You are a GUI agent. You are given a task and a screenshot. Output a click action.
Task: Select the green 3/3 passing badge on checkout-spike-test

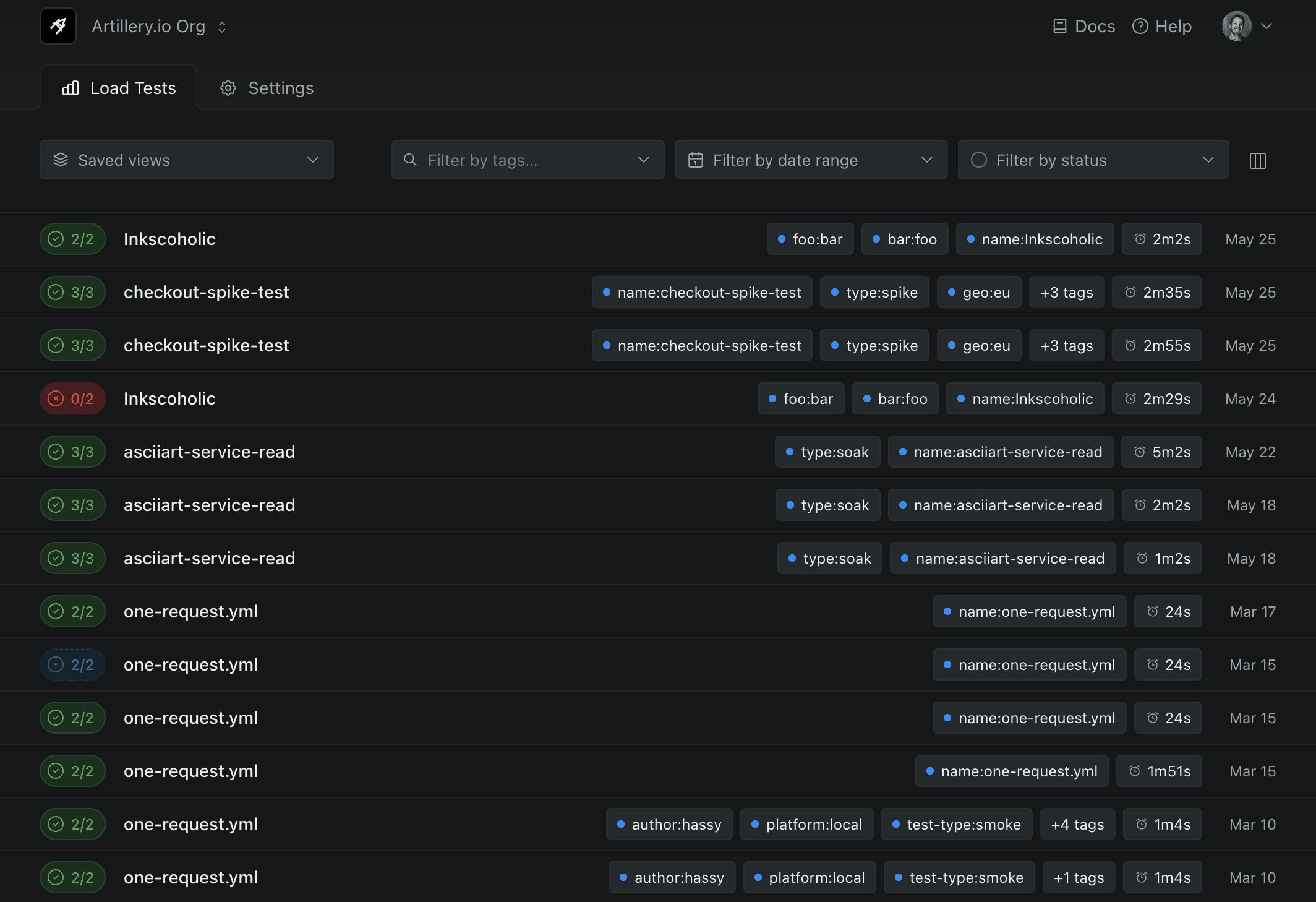tap(72, 292)
